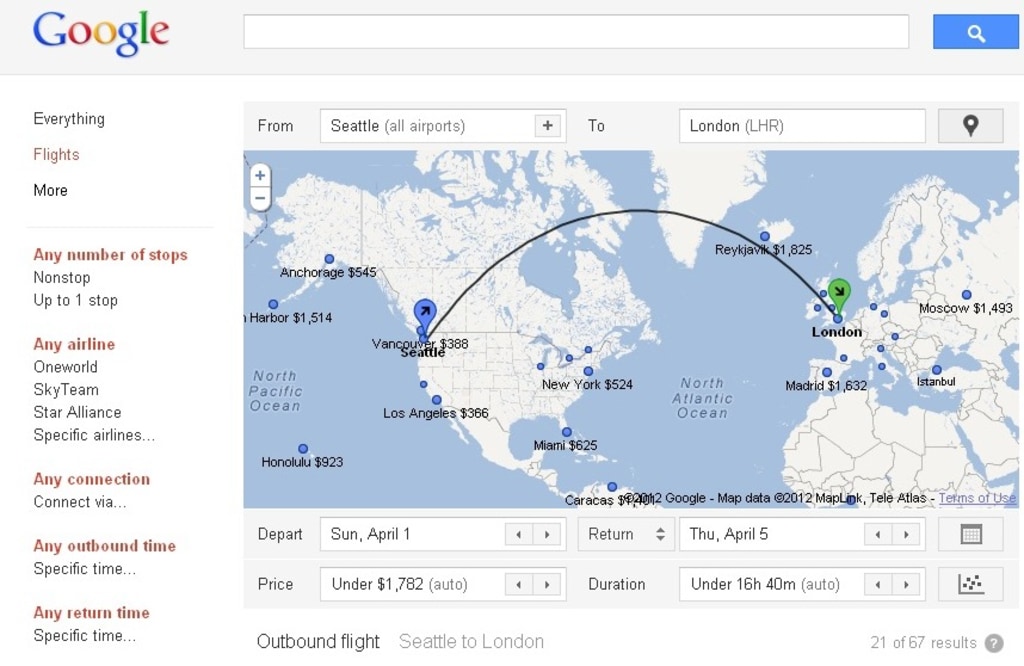Click the green London destination marker

pyautogui.click(x=839, y=293)
